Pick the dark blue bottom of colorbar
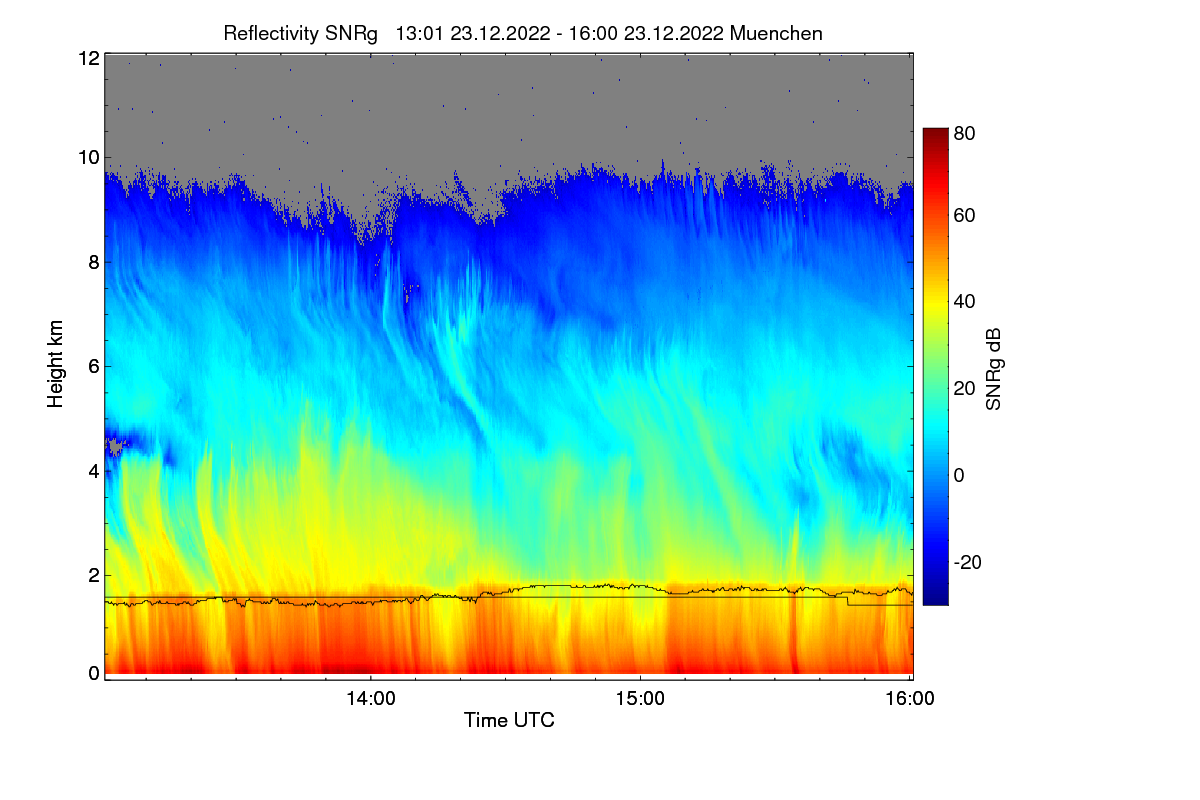This screenshot has height=800, width=1200. [x=934, y=598]
